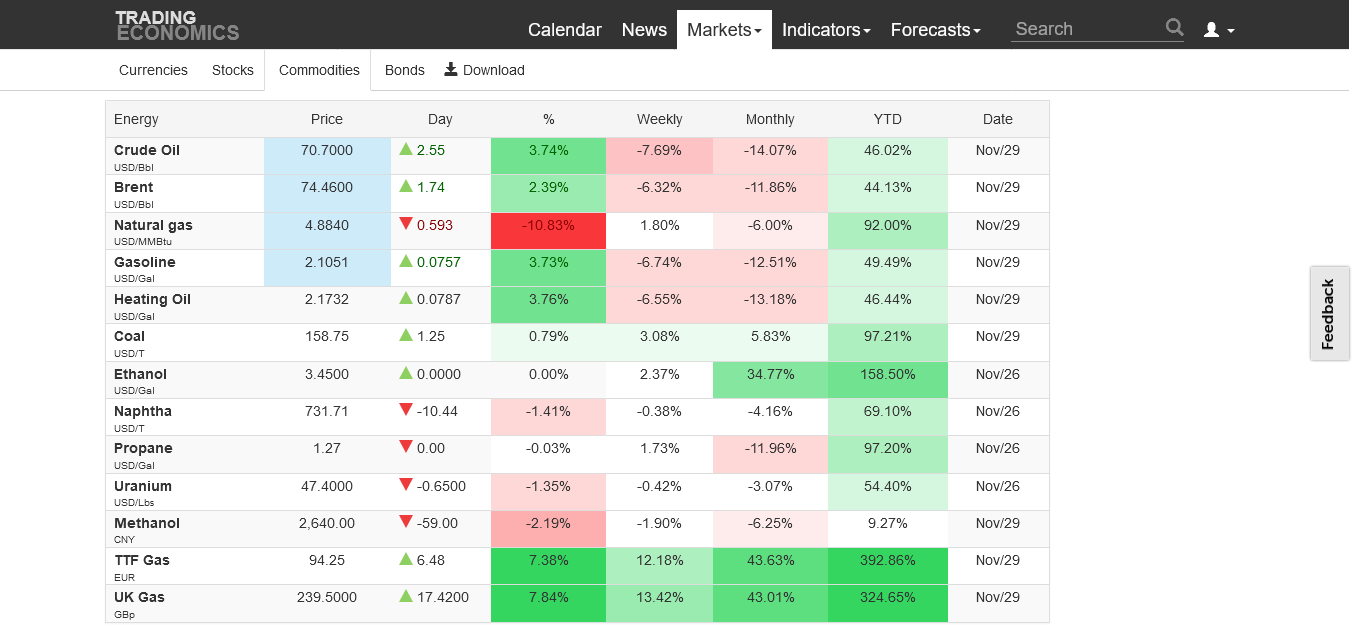This screenshot has width=1366, height=643.
Task: Click Crude Oil green up arrow
Action: pyautogui.click(x=406, y=149)
